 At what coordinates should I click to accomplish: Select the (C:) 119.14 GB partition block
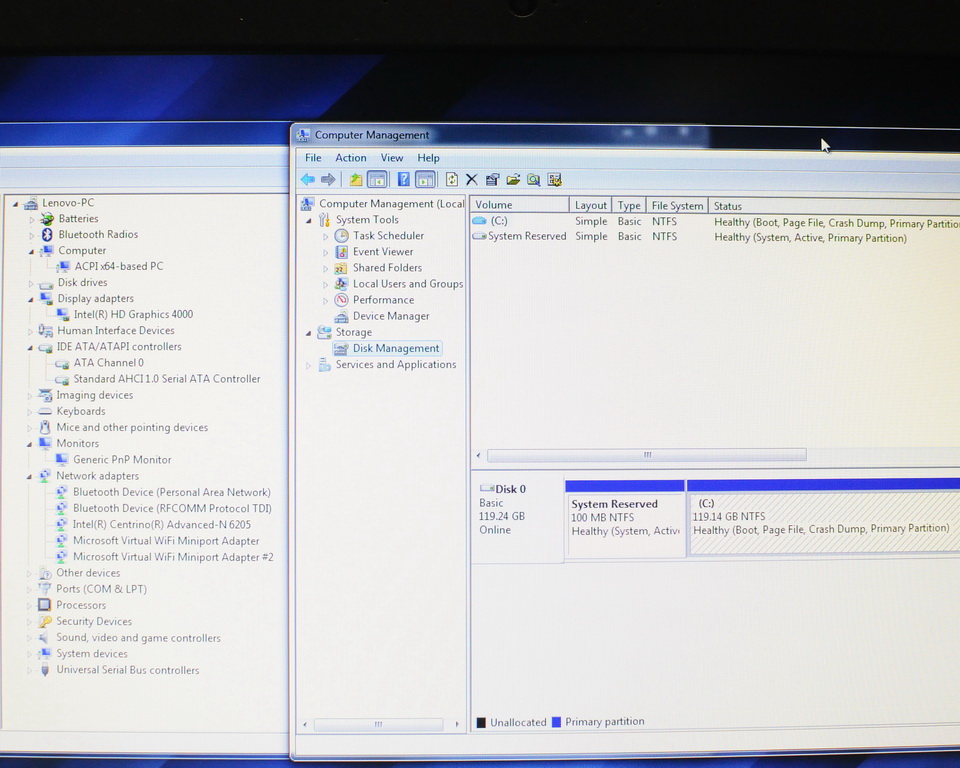(x=823, y=518)
